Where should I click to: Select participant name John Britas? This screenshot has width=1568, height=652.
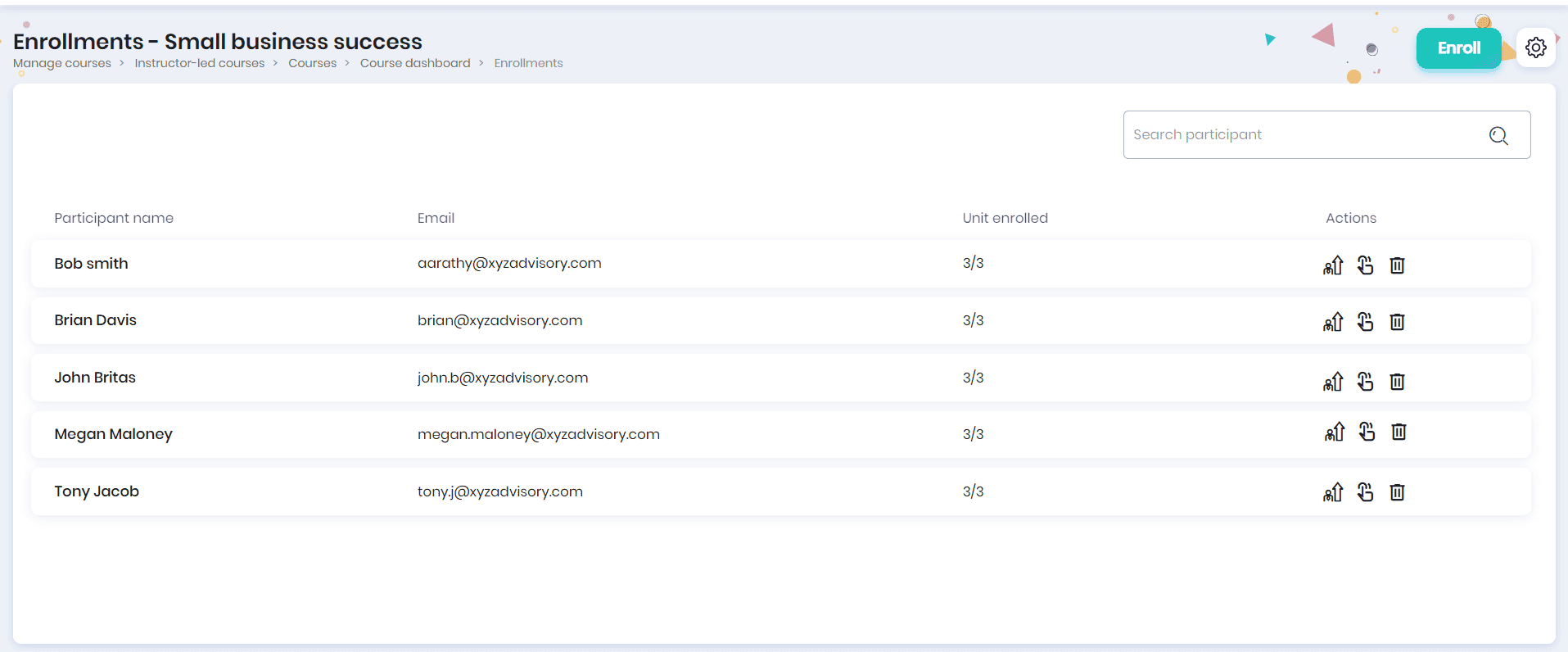(x=95, y=378)
